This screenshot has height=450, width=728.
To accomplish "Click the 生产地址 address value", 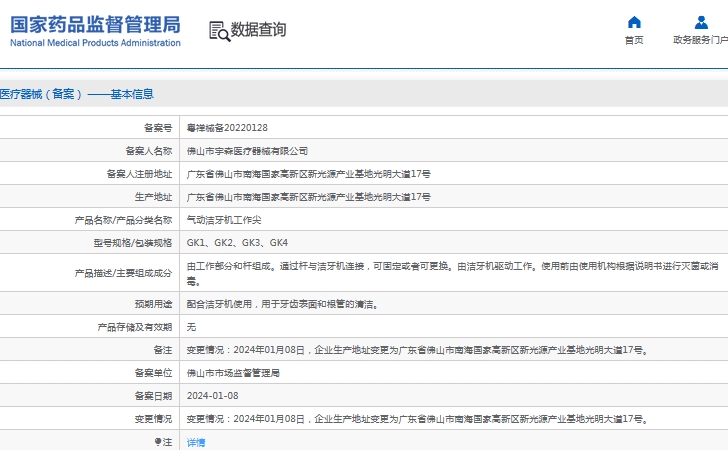I will [309, 197].
